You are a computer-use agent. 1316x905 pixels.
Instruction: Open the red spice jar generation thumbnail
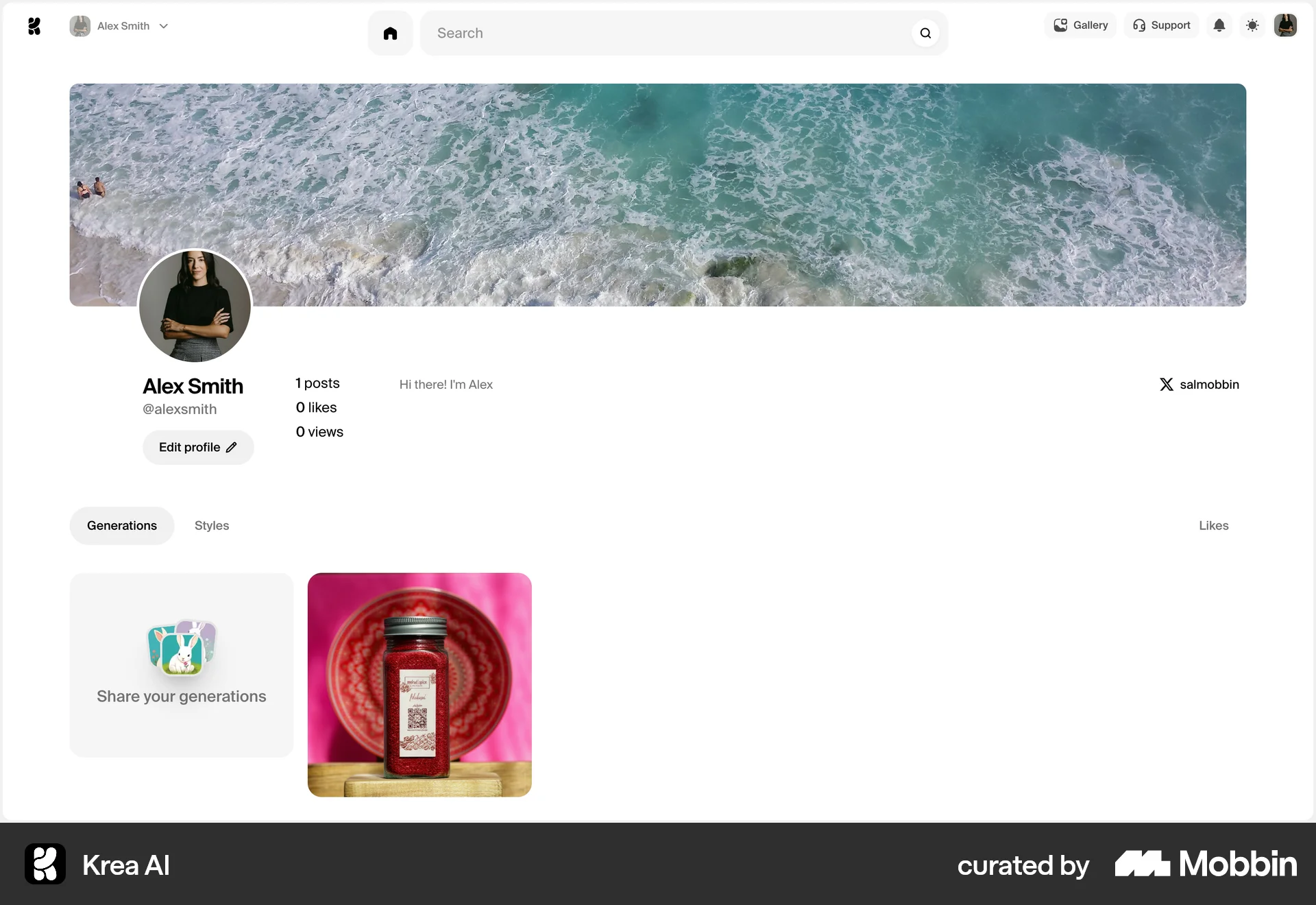[x=419, y=684]
